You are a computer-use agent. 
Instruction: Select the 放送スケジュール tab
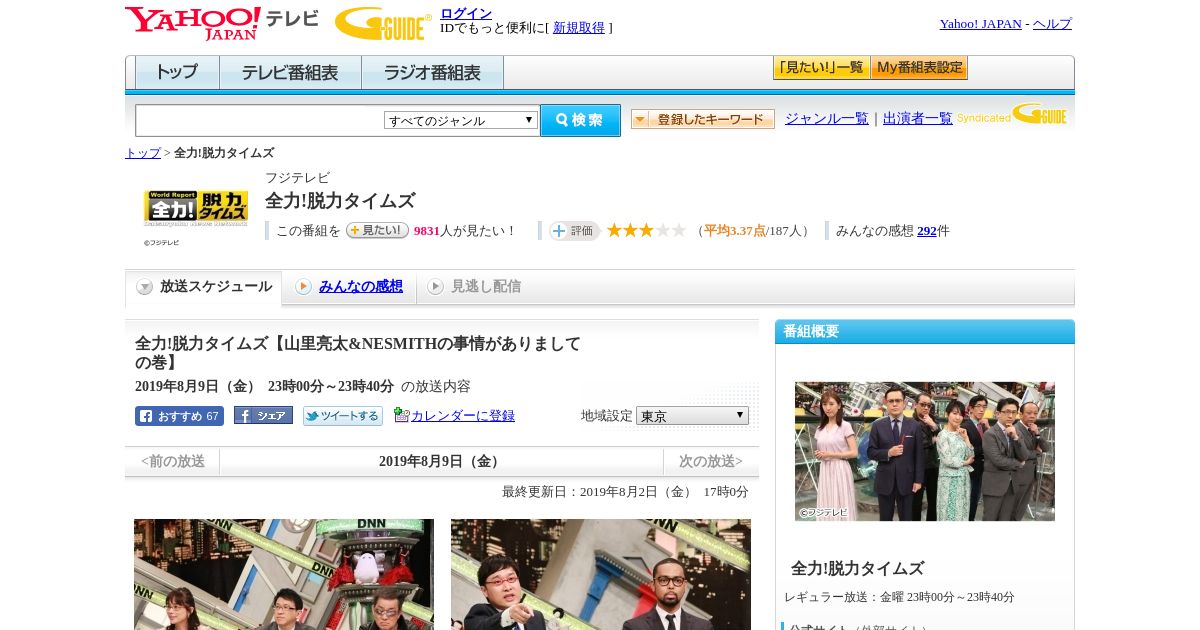pyautogui.click(x=204, y=287)
